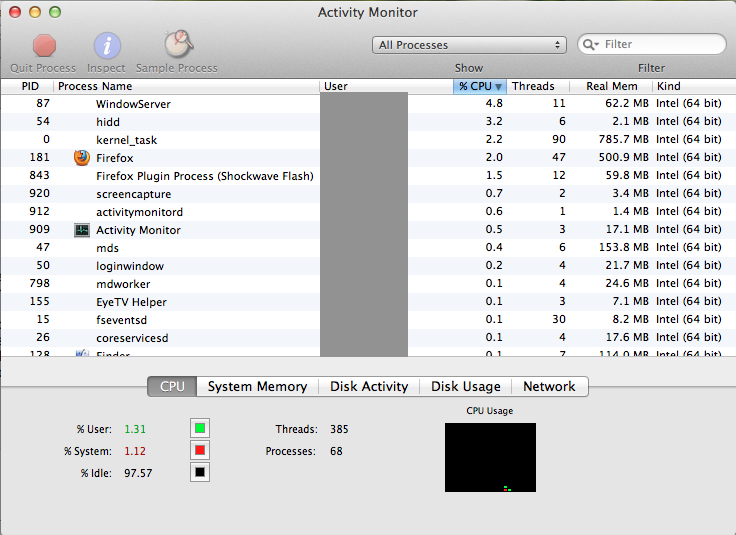Click the 153.8 MB memory value
Screen dimensions: 736x535
pyautogui.click(x=623, y=247)
